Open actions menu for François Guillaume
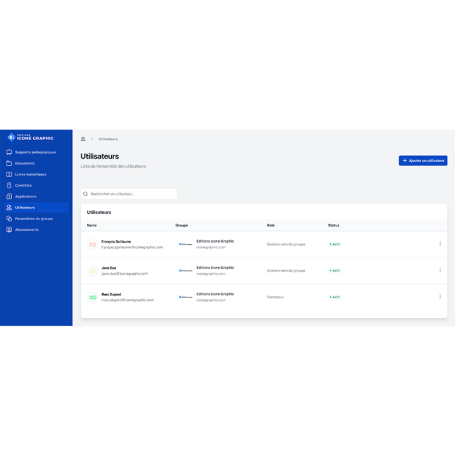 tap(440, 244)
